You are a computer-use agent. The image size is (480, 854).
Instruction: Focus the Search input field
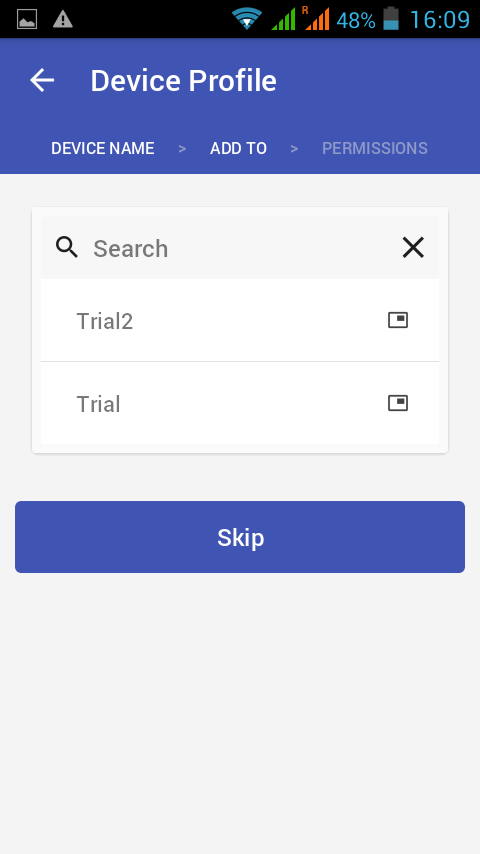pyautogui.click(x=240, y=248)
